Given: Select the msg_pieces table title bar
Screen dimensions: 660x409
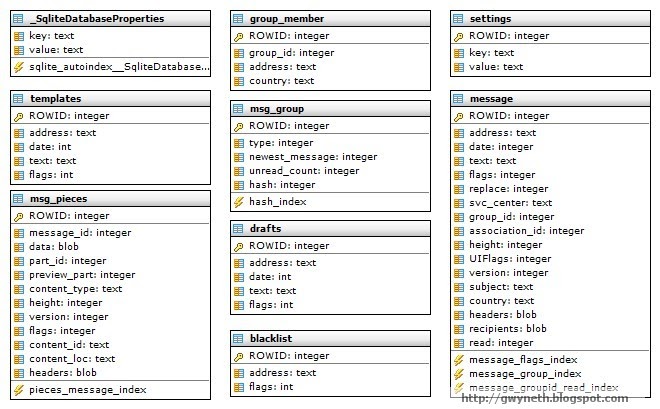Looking at the screenshot, I should click(110, 199).
